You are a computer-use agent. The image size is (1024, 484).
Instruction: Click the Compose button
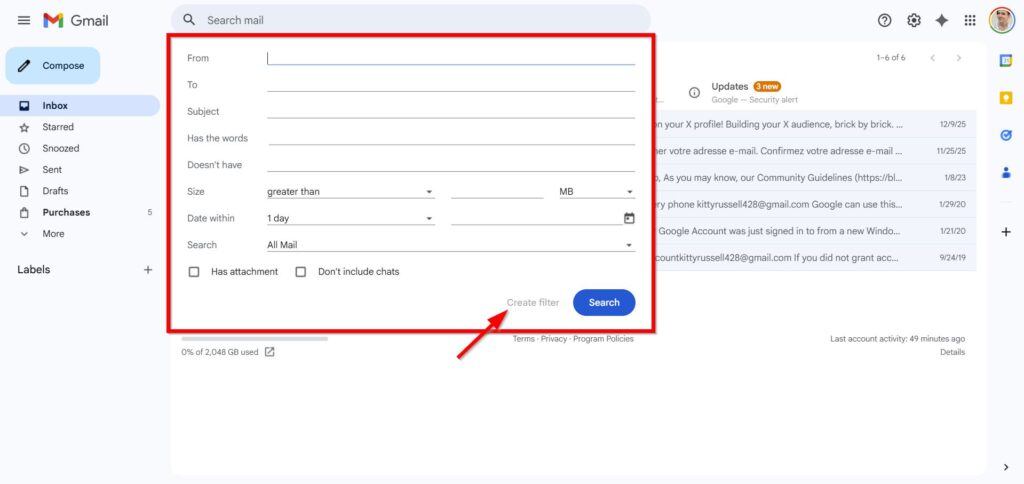tap(53, 65)
